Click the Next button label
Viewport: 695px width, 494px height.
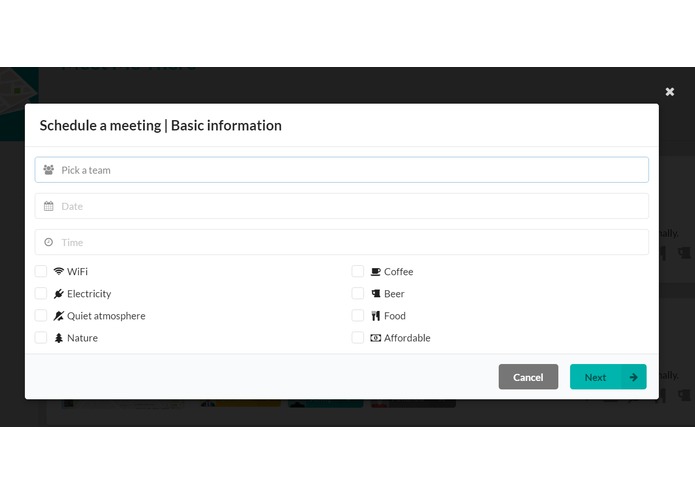point(595,377)
